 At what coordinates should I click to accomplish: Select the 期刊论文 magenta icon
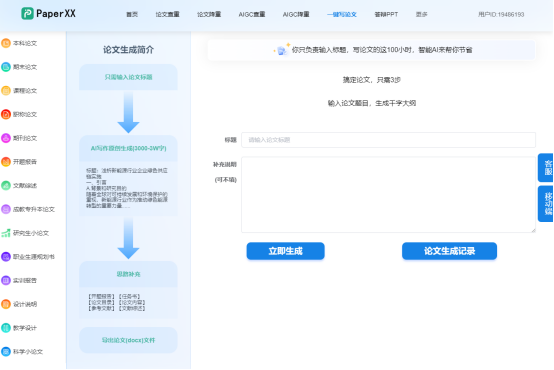[x=6, y=138]
